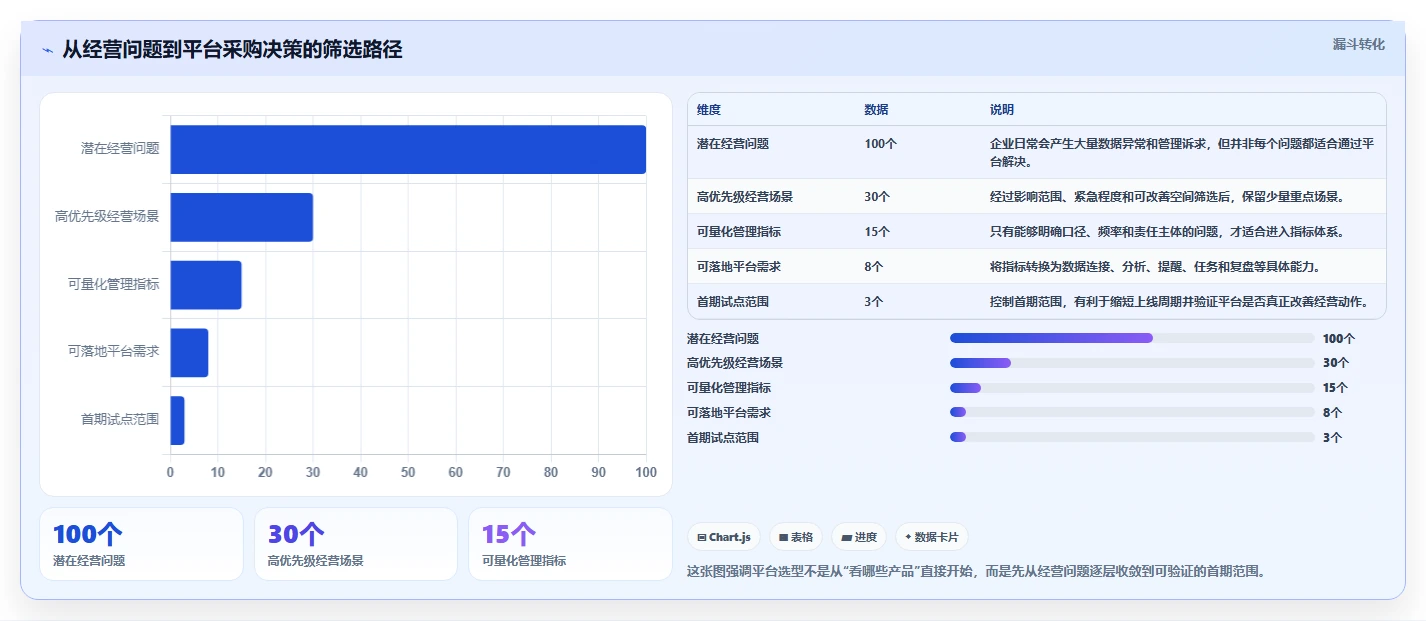Select the title 从经营问题到平台采购决策的筛选路径

coord(232,49)
